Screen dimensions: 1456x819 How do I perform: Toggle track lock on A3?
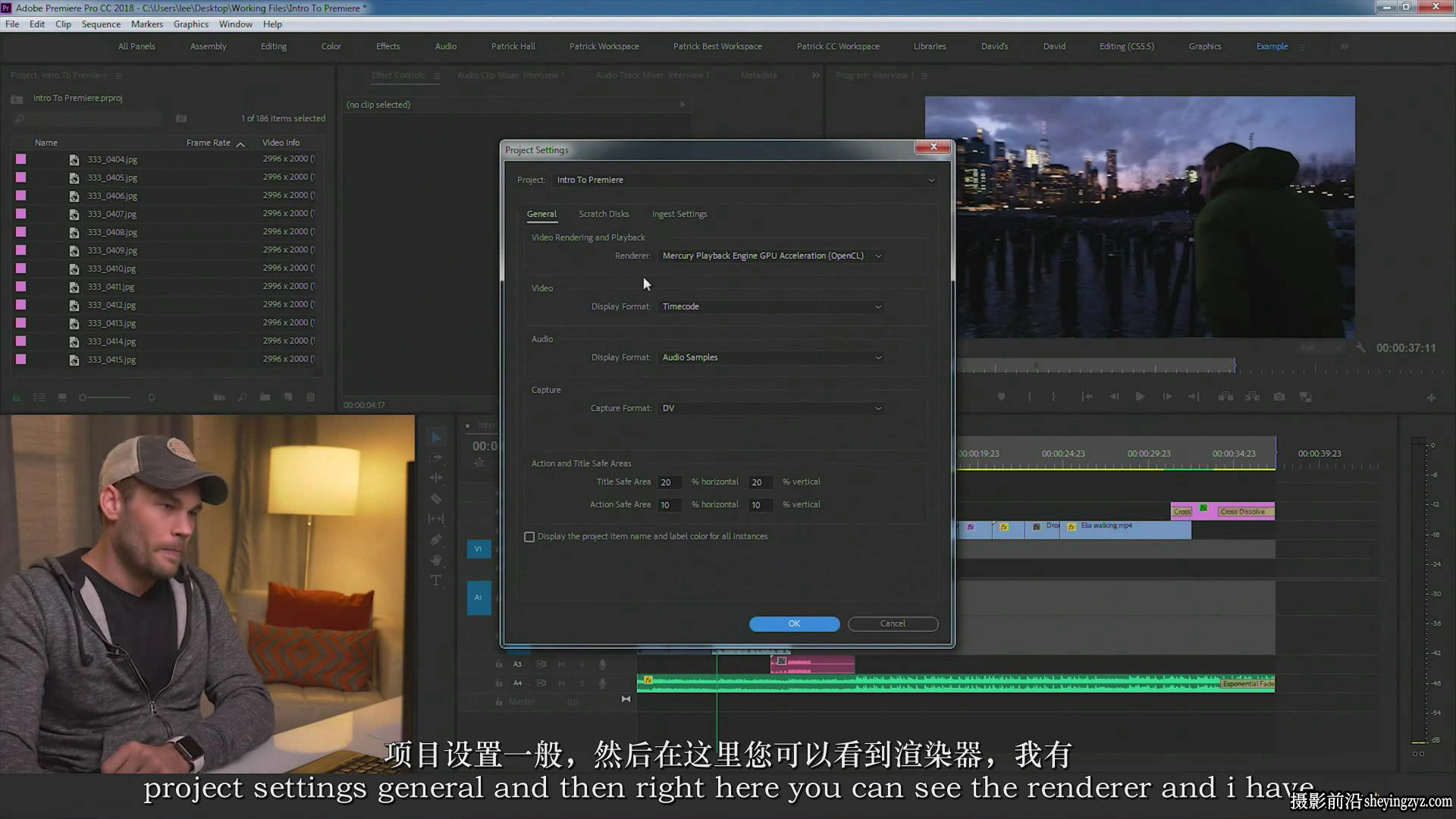[x=499, y=664]
